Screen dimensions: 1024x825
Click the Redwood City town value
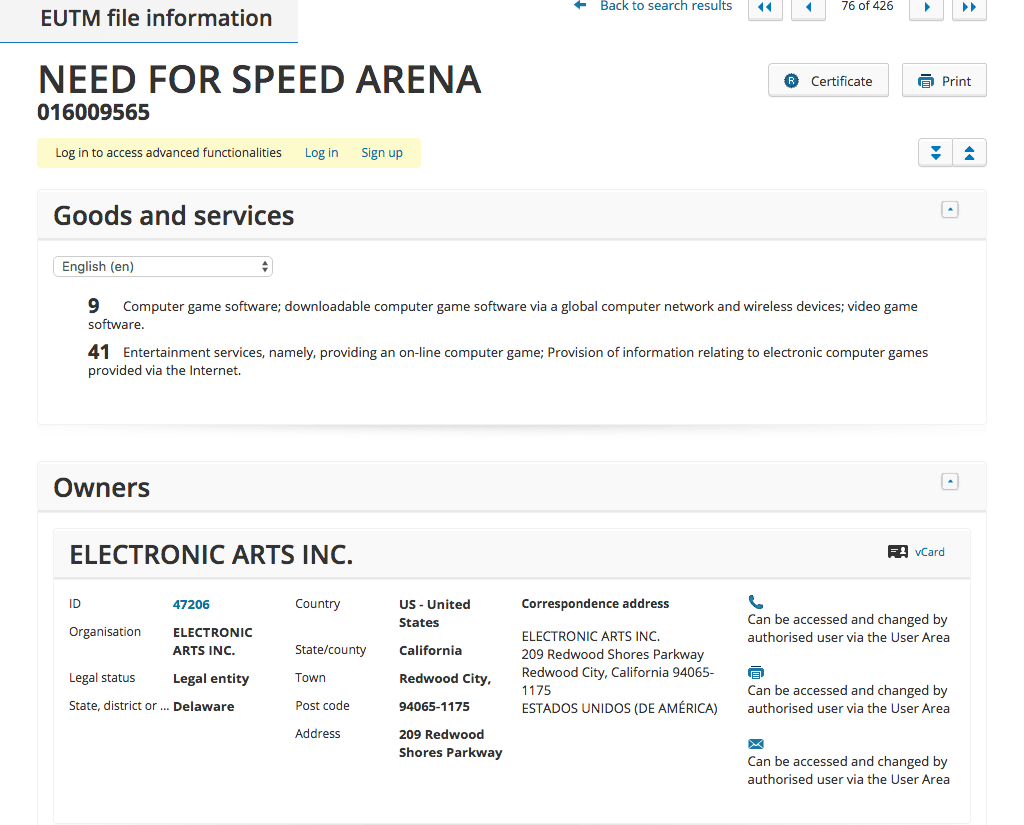click(x=445, y=679)
